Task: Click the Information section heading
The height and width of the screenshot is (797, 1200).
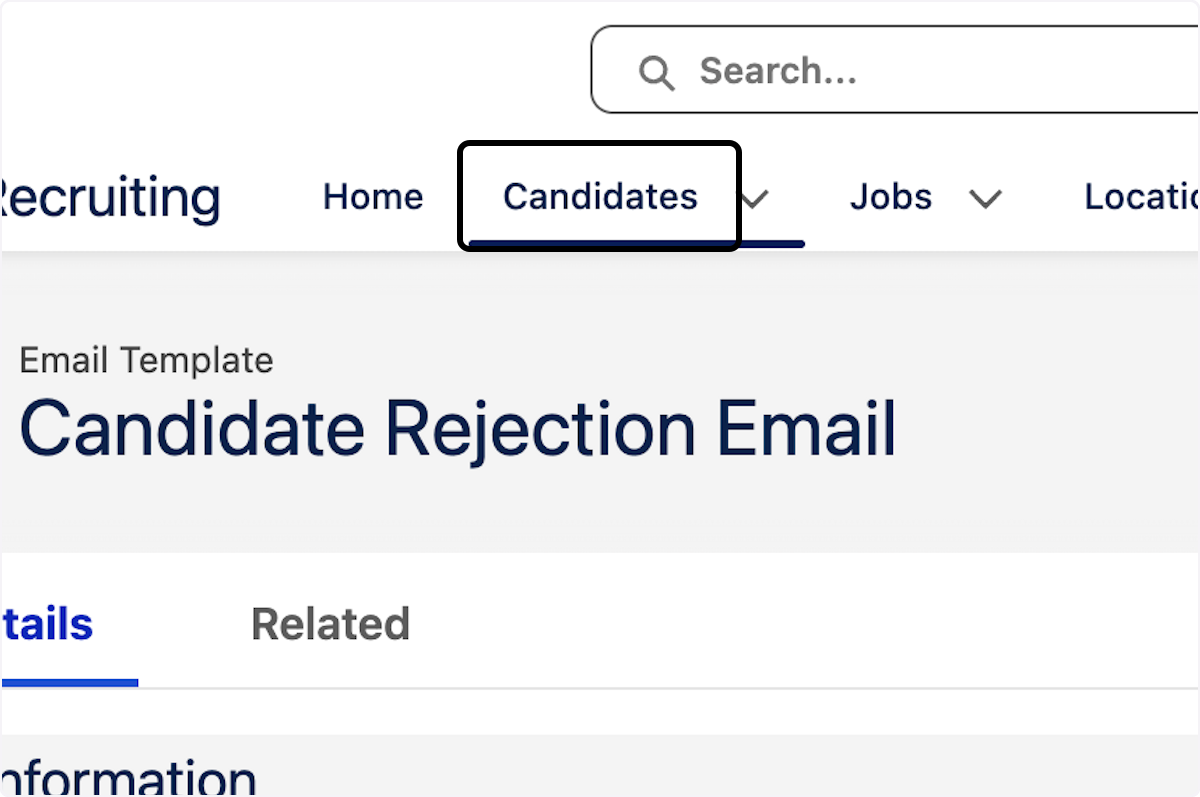Action: click(x=127, y=775)
